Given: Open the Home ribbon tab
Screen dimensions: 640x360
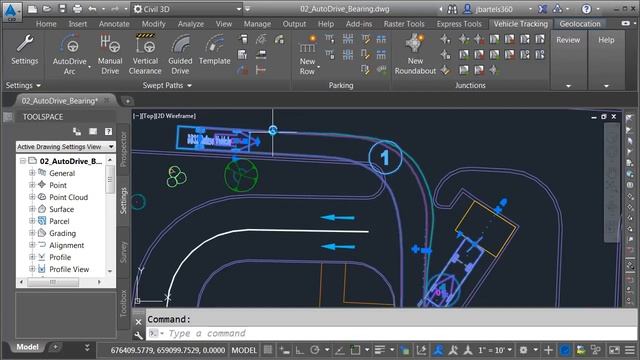Looking at the screenshot, I should (x=46, y=24).
